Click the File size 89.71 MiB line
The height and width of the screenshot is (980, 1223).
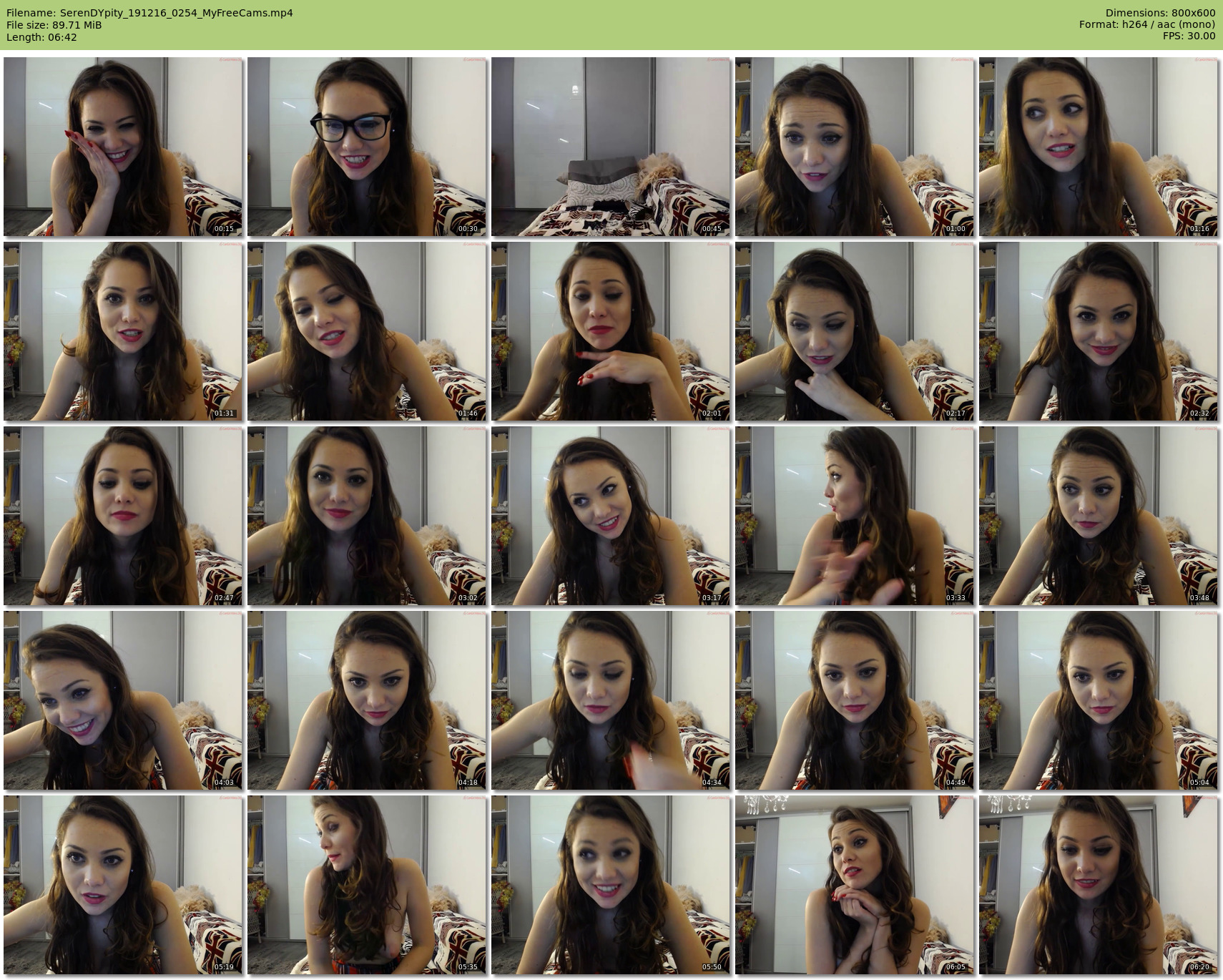point(54,25)
